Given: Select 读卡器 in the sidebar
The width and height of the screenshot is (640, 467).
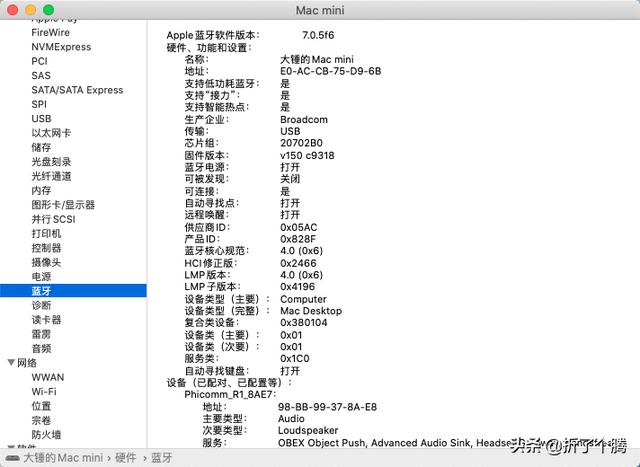Looking at the screenshot, I should click(46, 320).
